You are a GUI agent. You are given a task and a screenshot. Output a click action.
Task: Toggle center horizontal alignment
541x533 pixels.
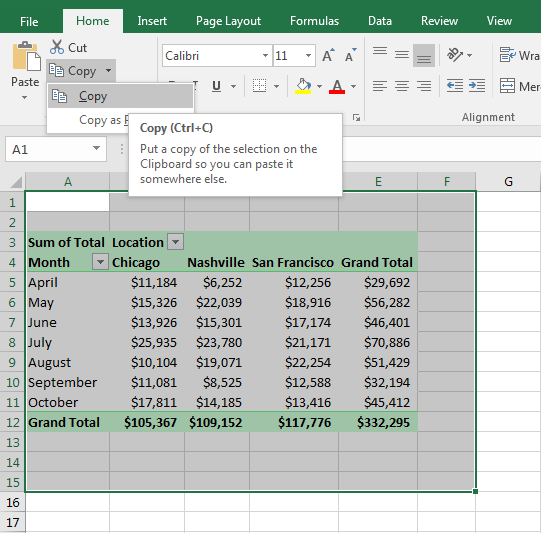[402, 86]
